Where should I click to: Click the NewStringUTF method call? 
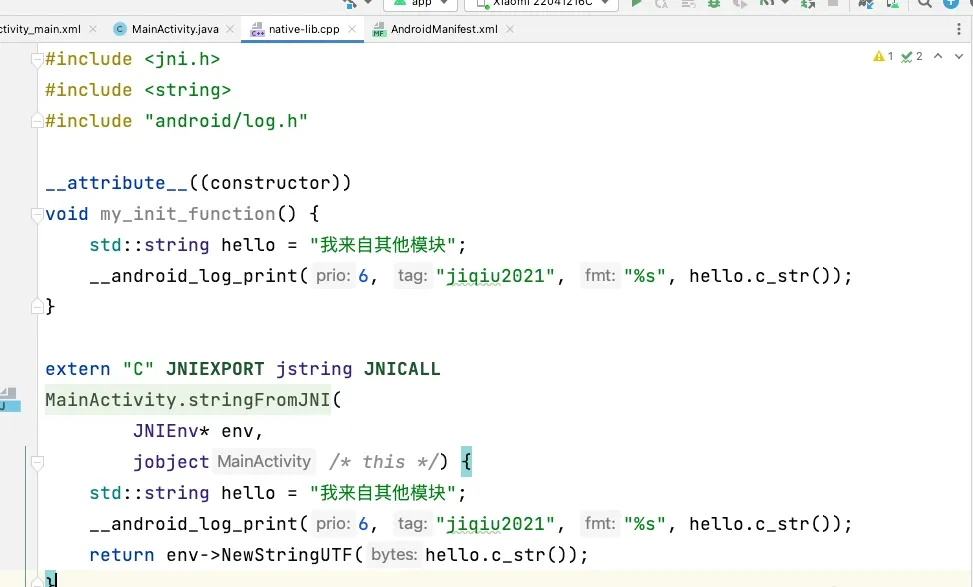[287, 555]
